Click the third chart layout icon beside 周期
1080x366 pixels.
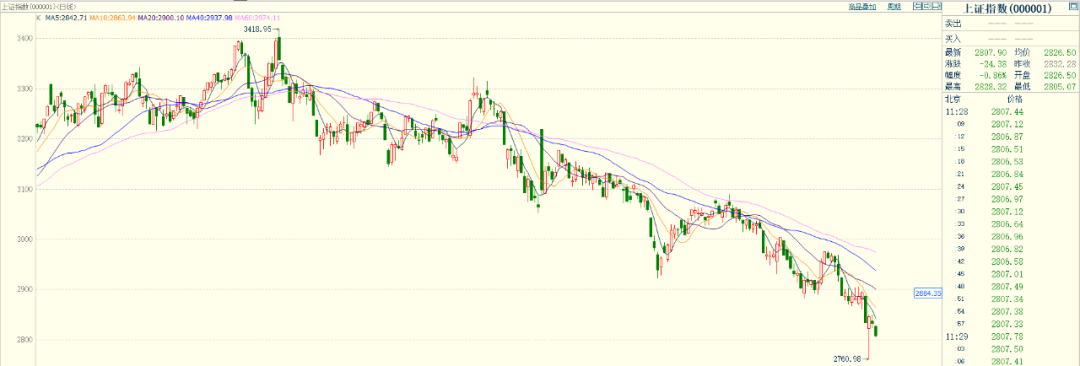coord(937,6)
